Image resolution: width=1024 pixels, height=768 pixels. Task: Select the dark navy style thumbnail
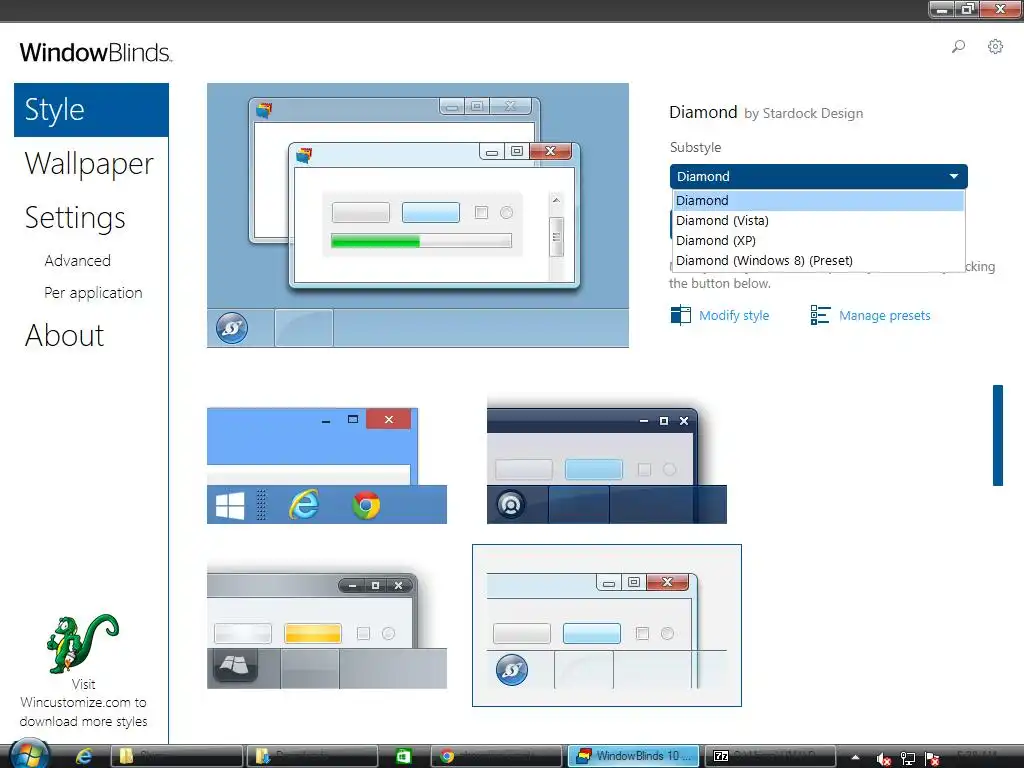click(607, 460)
